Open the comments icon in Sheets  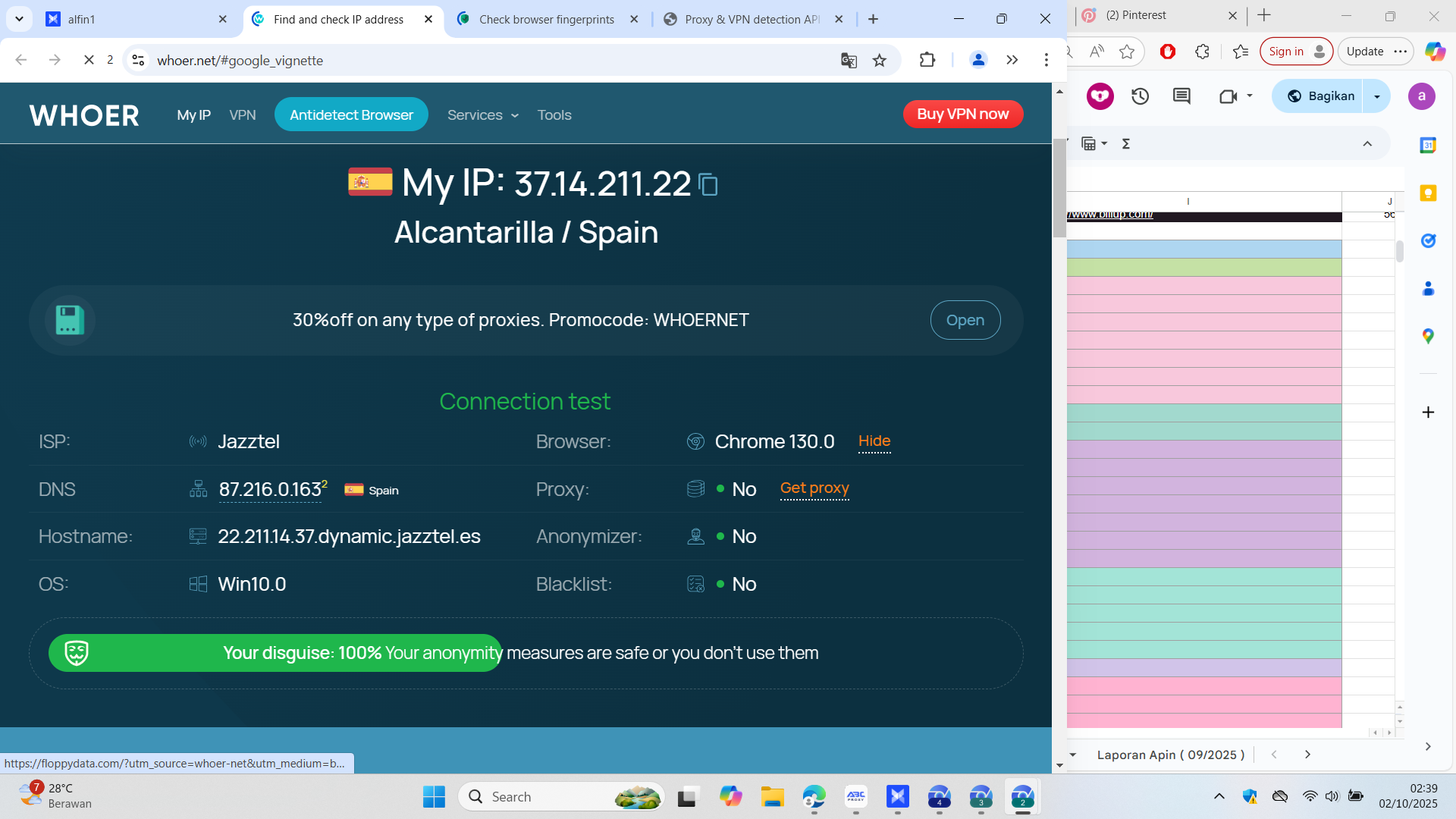point(1181,96)
